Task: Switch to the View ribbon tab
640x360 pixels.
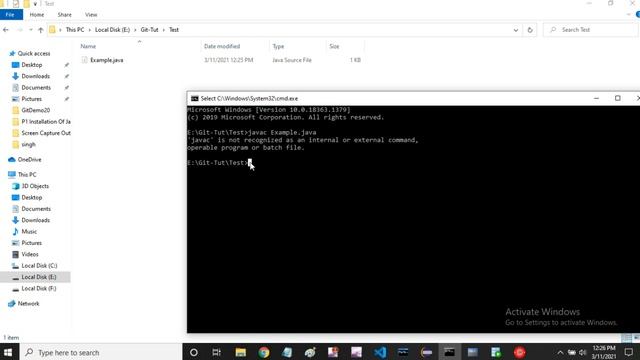Action: [x=91, y=15]
